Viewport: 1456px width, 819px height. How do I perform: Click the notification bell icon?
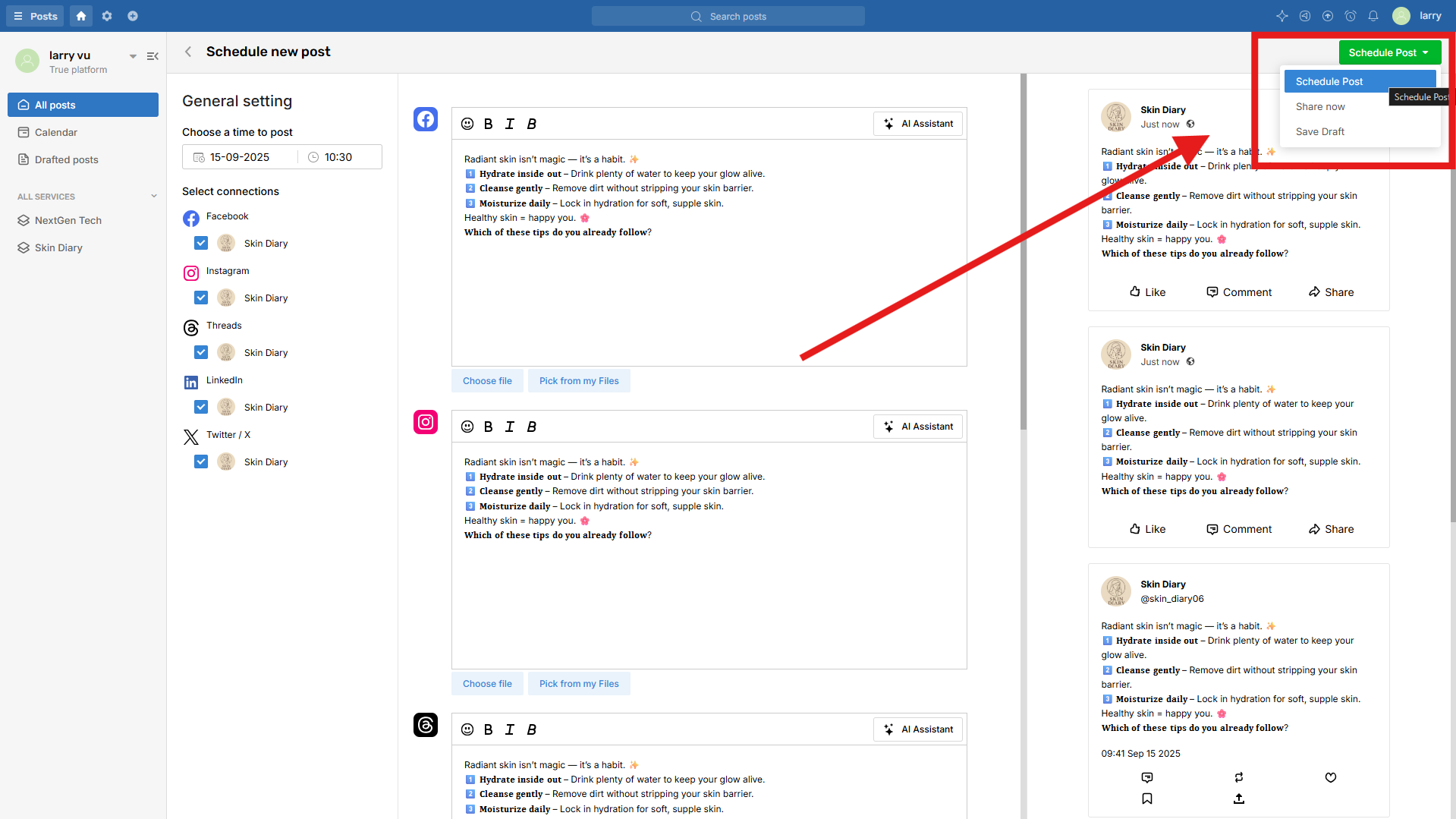(x=1373, y=16)
